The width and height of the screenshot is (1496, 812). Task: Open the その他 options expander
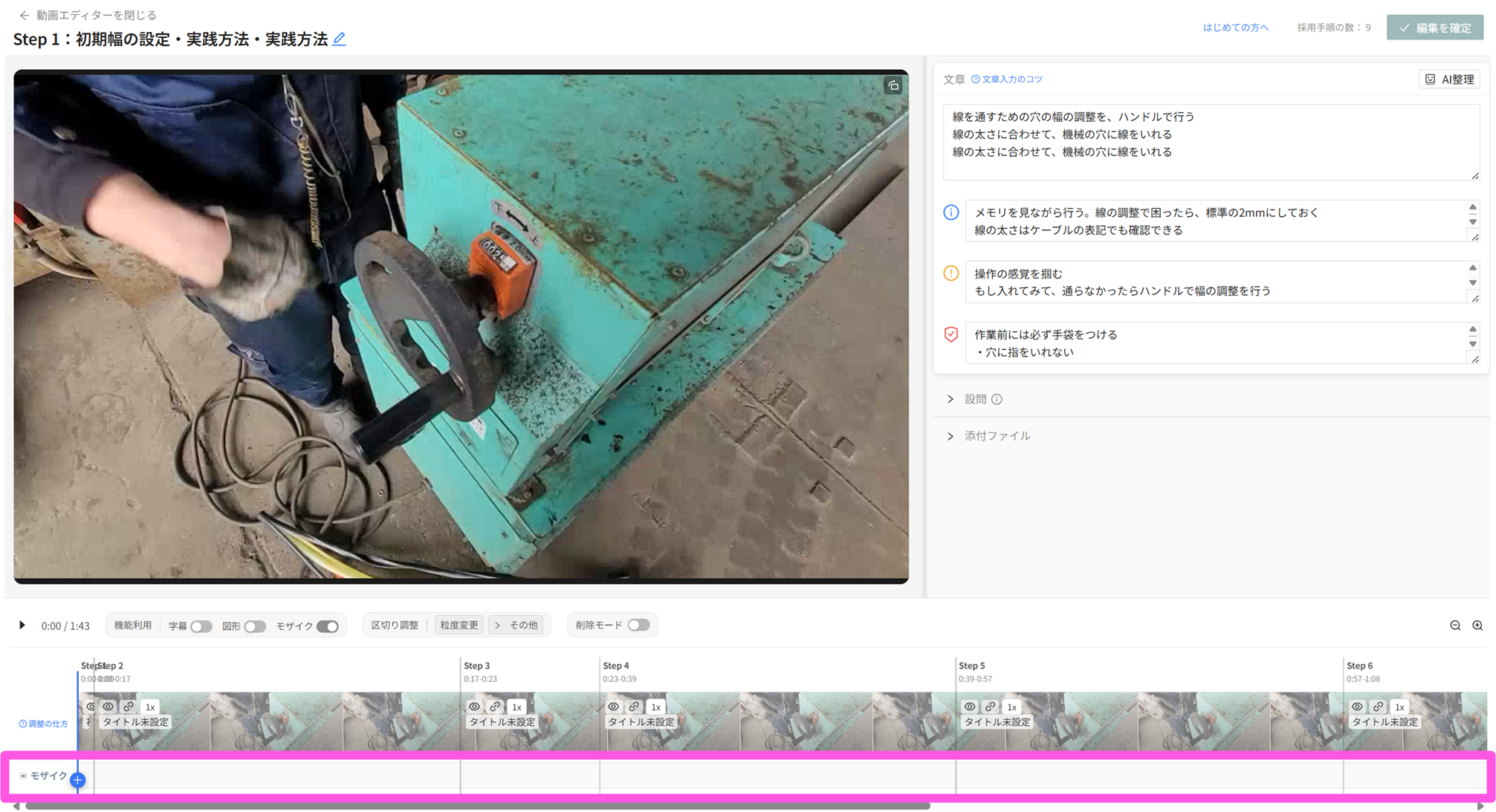point(517,626)
